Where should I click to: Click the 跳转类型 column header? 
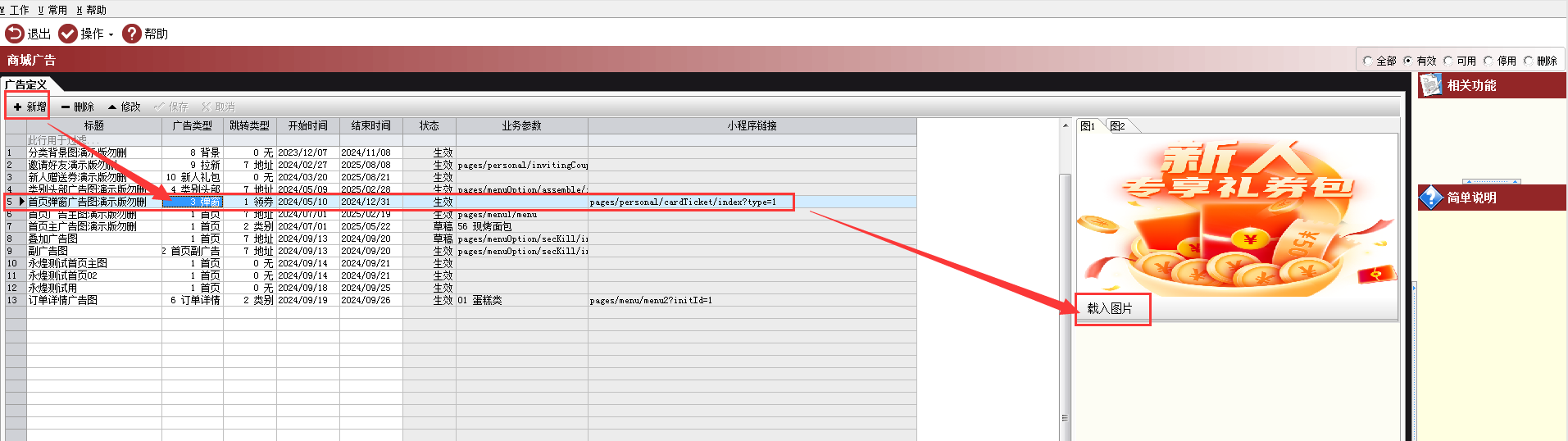point(249,125)
